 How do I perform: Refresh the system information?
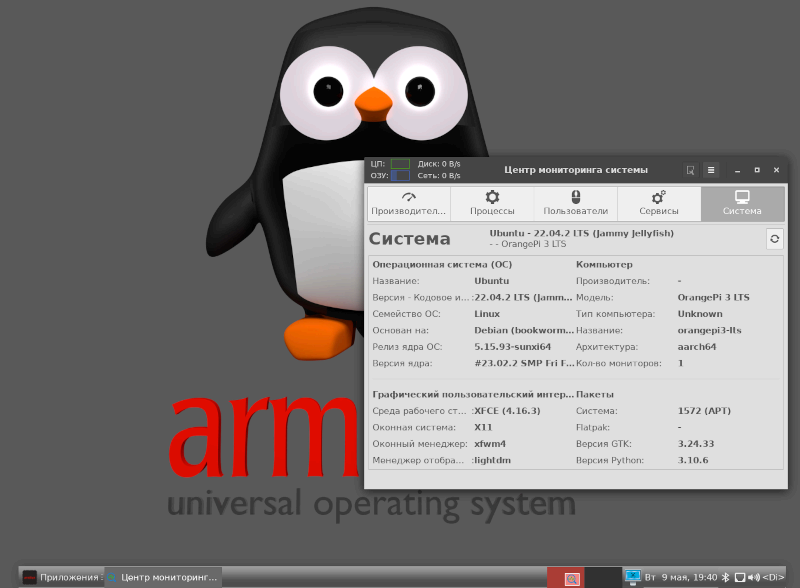pyautogui.click(x=774, y=239)
